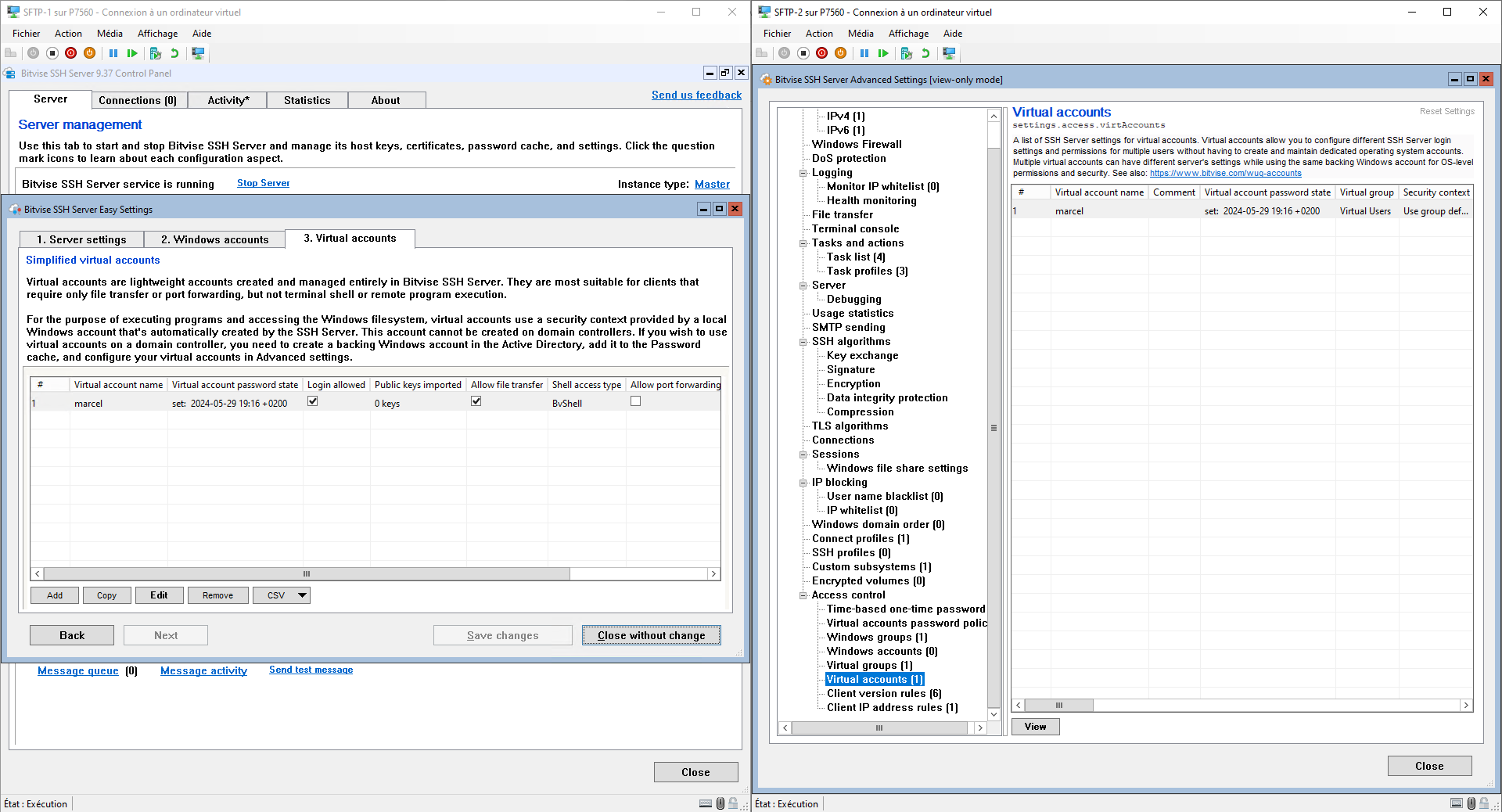The width and height of the screenshot is (1502, 812).
Task: Create a checkpoint in SFTP-2 toolbar
Action: [907, 53]
